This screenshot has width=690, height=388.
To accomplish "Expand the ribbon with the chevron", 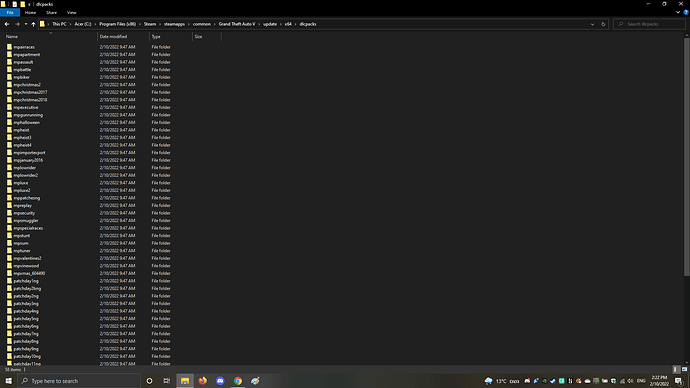I will (678, 12).
